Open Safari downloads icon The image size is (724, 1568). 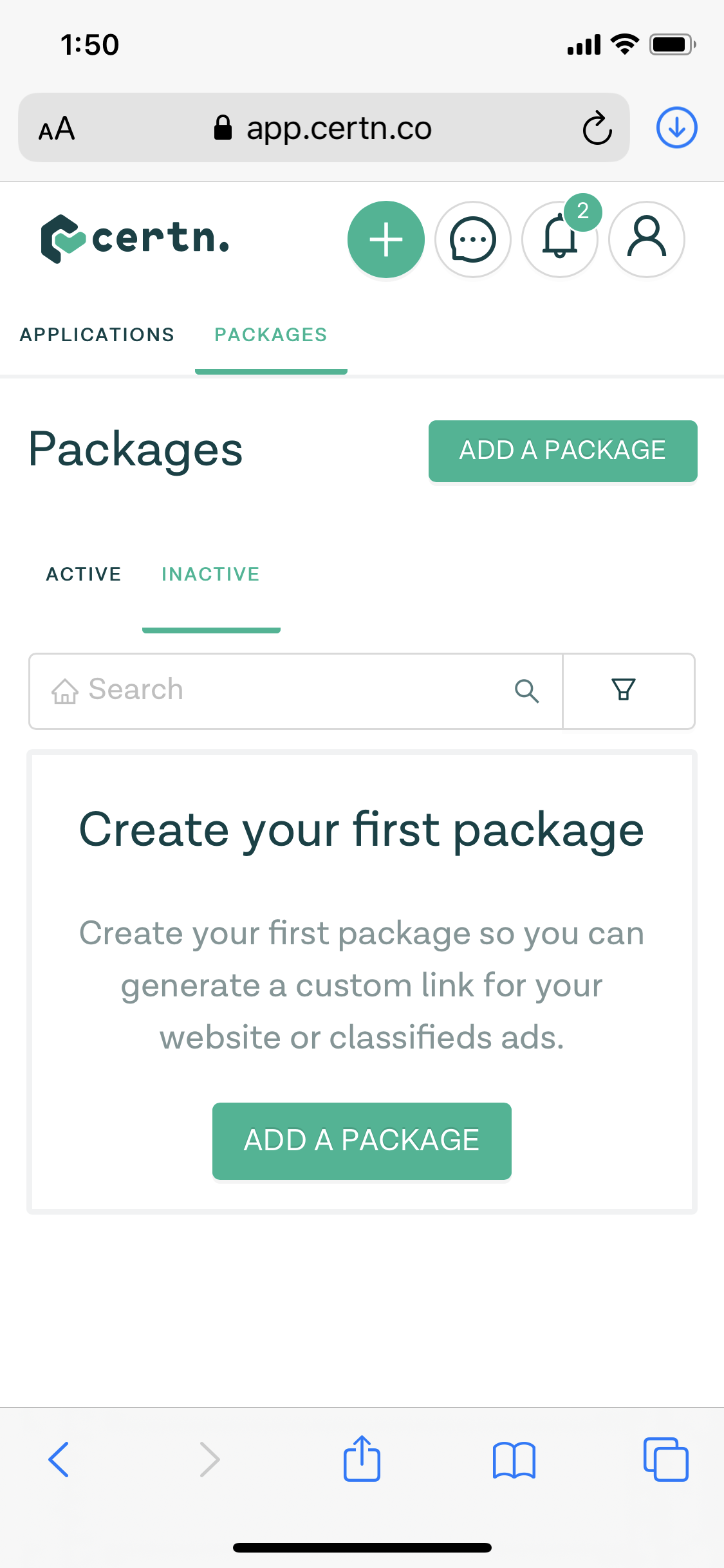[x=676, y=127]
